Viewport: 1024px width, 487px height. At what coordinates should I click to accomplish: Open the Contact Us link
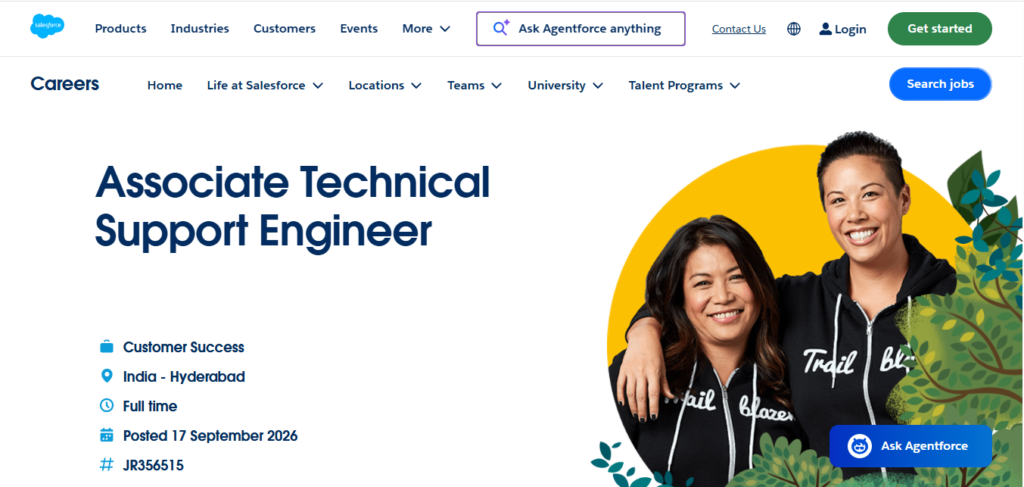(739, 29)
